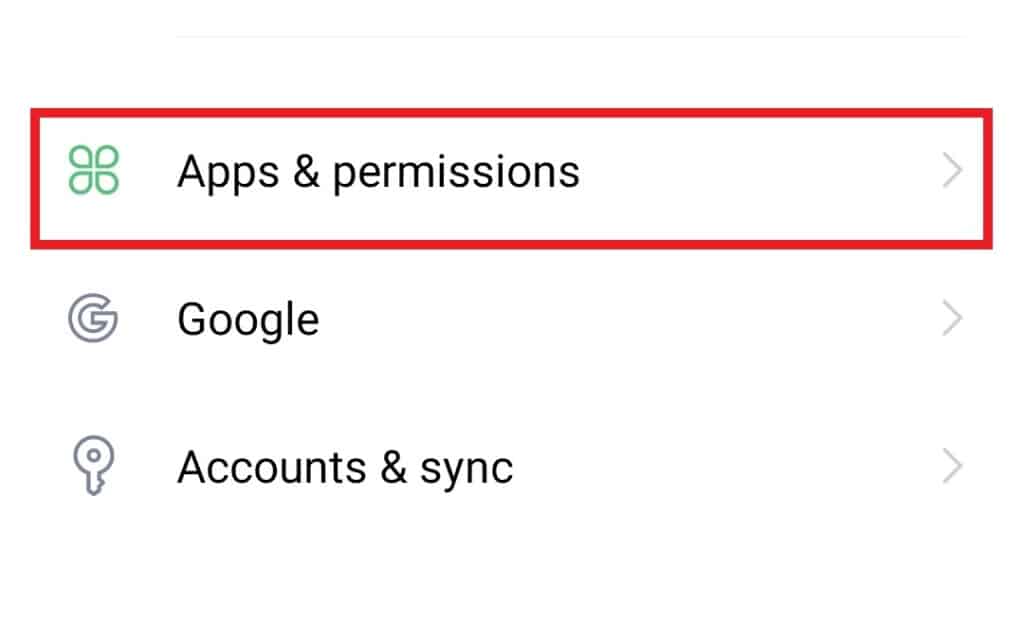
Task: Expand Apps & permissions via its chevron arrow
Action: click(x=952, y=170)
